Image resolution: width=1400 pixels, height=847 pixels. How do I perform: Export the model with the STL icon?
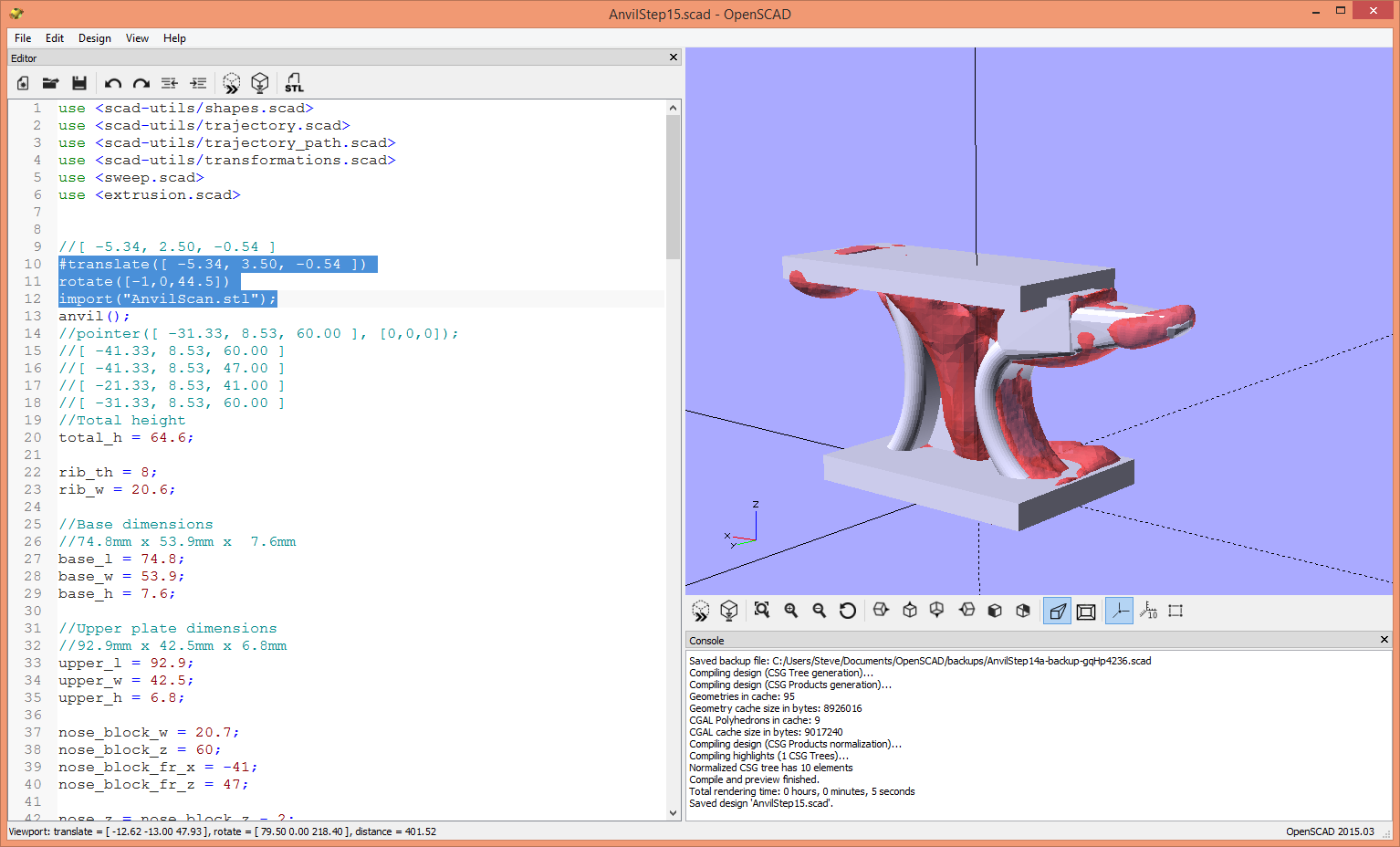pyautogui.click(x=294, y=83)
